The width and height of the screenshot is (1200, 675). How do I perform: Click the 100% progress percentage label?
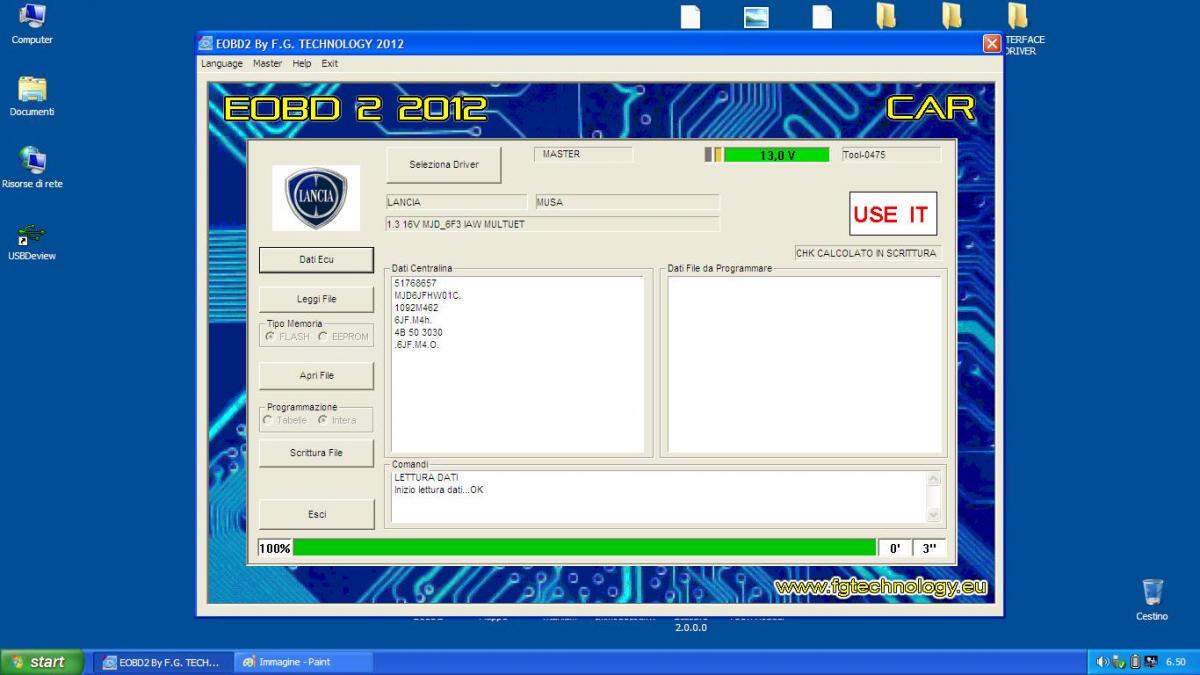[x=274, y=548]
